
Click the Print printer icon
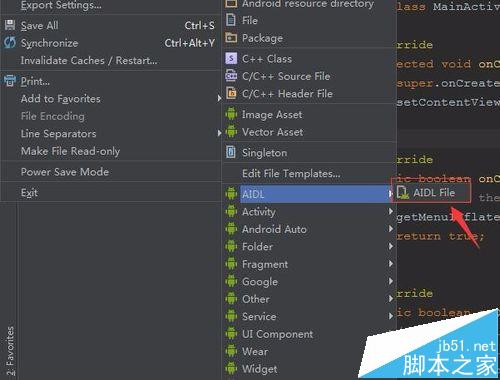tap(10, 81)
